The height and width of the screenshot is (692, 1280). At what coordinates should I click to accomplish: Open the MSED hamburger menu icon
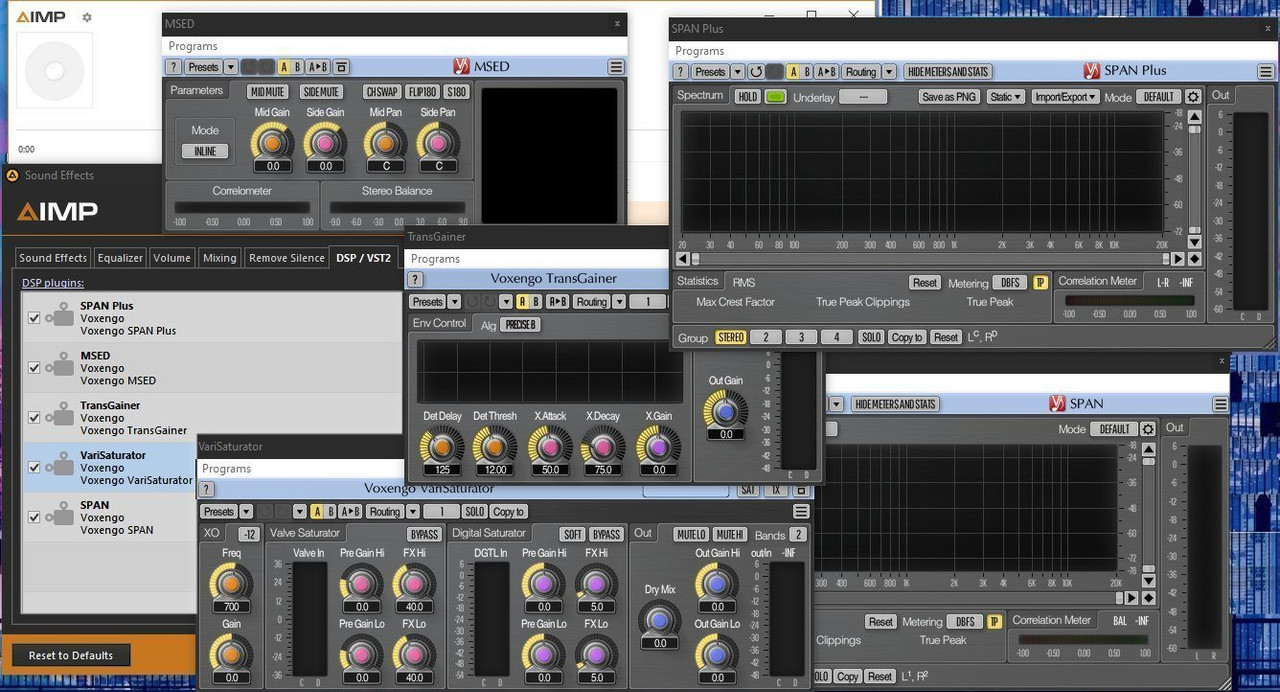[616, 67]
